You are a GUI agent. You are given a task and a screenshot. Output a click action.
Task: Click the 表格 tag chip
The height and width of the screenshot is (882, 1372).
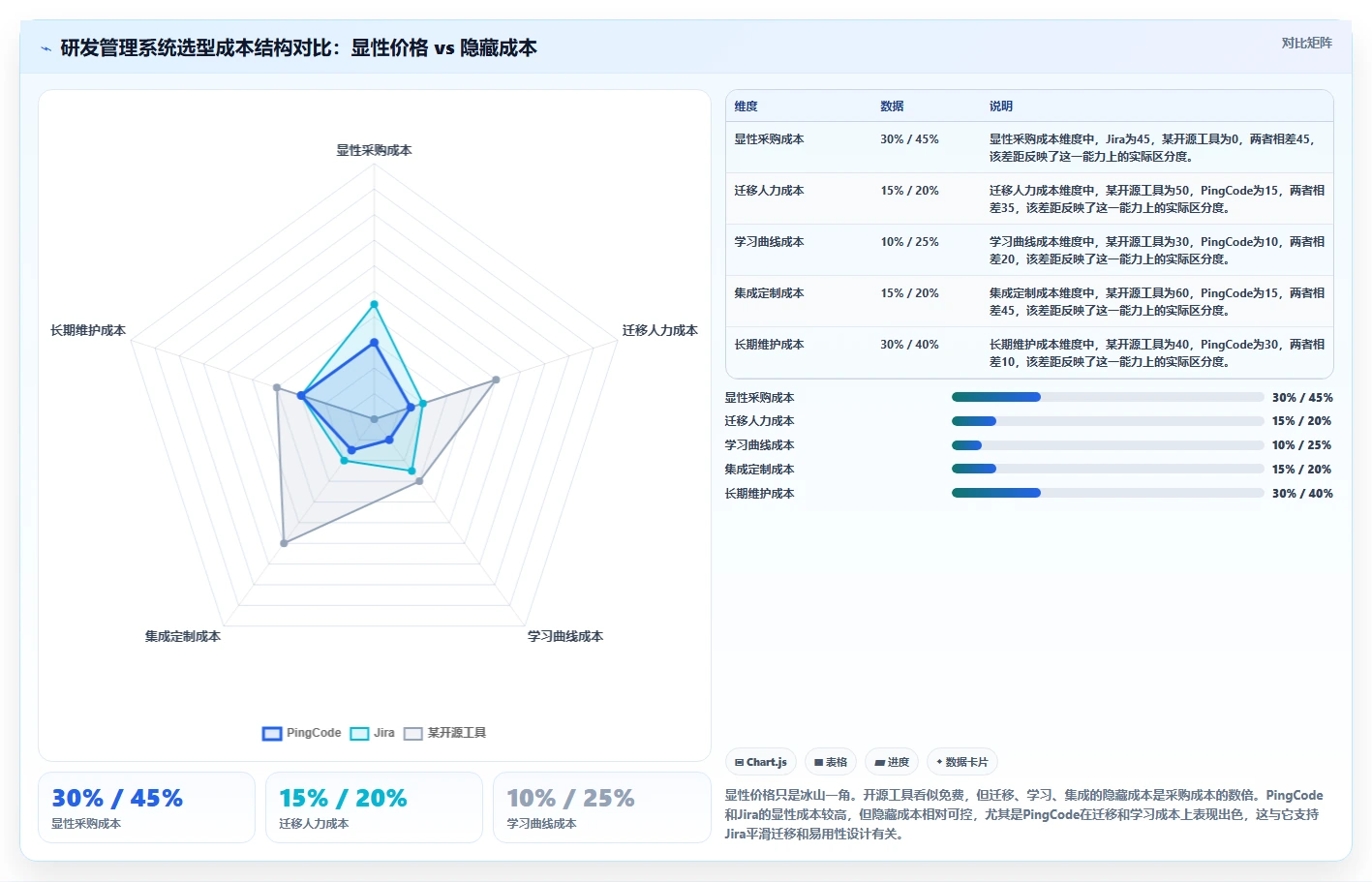tap(831, 762)
